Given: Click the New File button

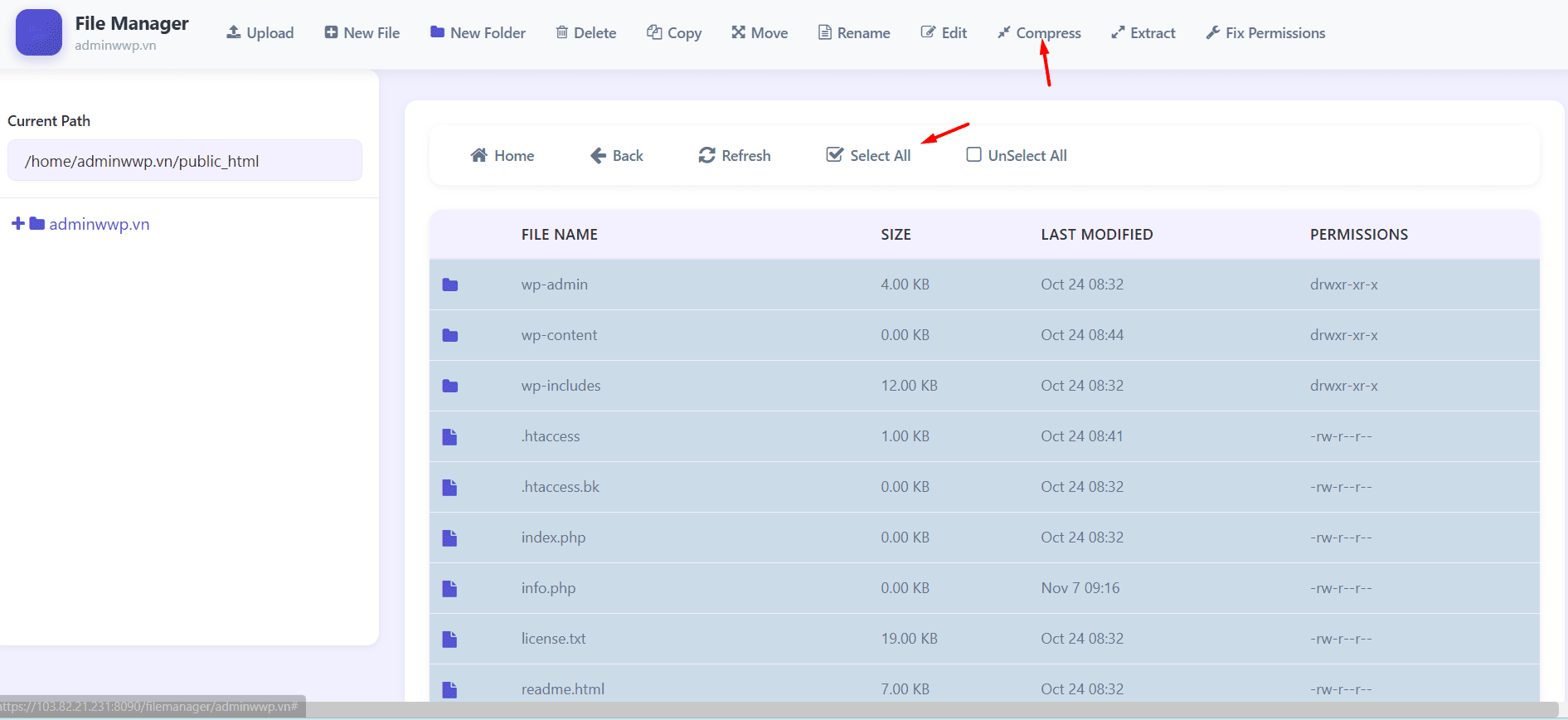Looking at the screenshot, I should pyautogui.click(x=362, y=32).
